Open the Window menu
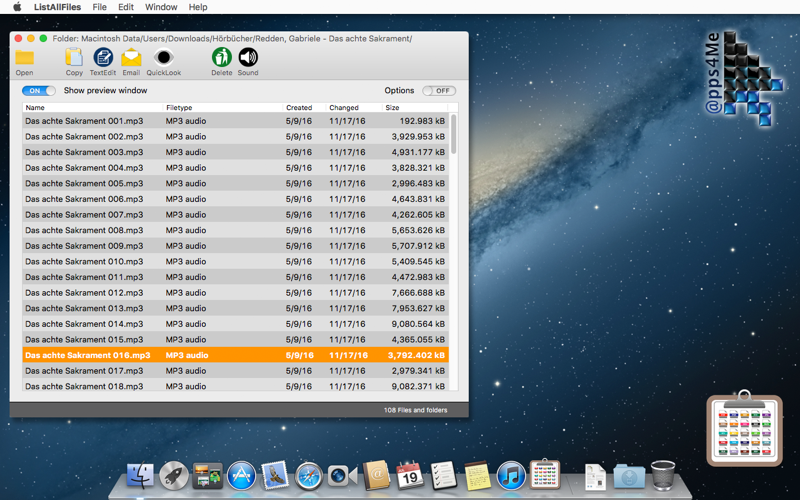Viewport: 800px width, 500px height. tap(161, 7)
